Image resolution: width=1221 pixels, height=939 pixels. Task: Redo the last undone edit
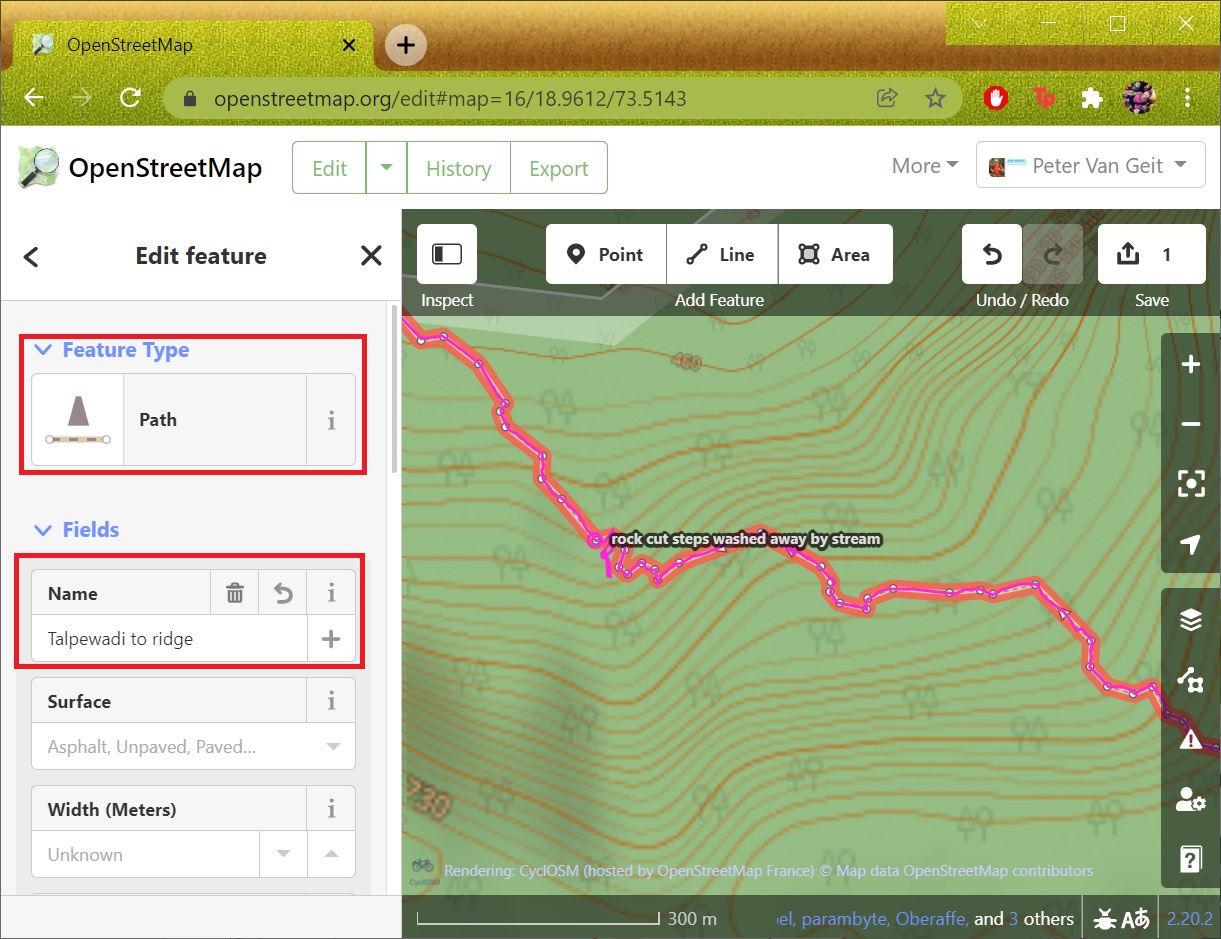(1053, 254)
